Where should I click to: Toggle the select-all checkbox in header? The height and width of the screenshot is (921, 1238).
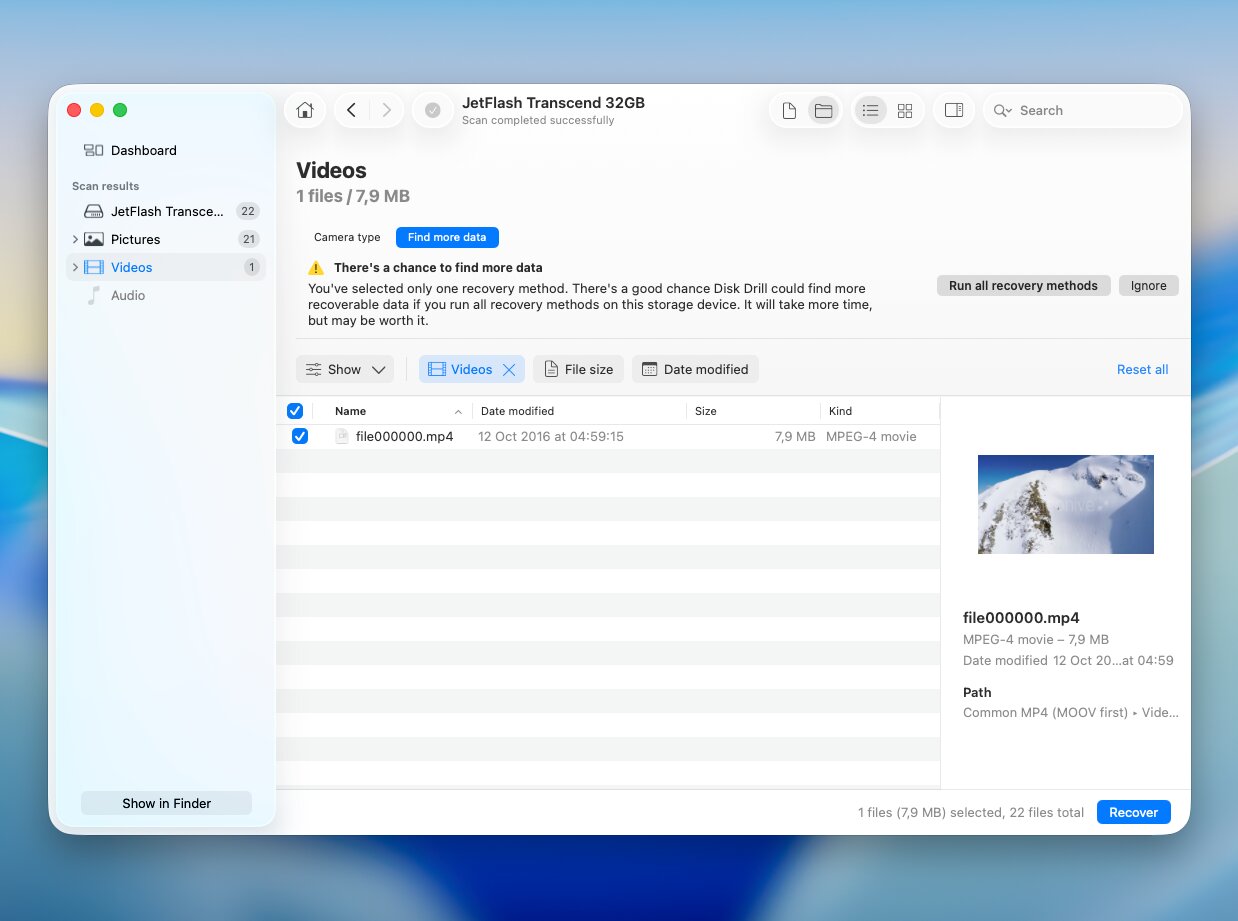click(x=295, y=411)
